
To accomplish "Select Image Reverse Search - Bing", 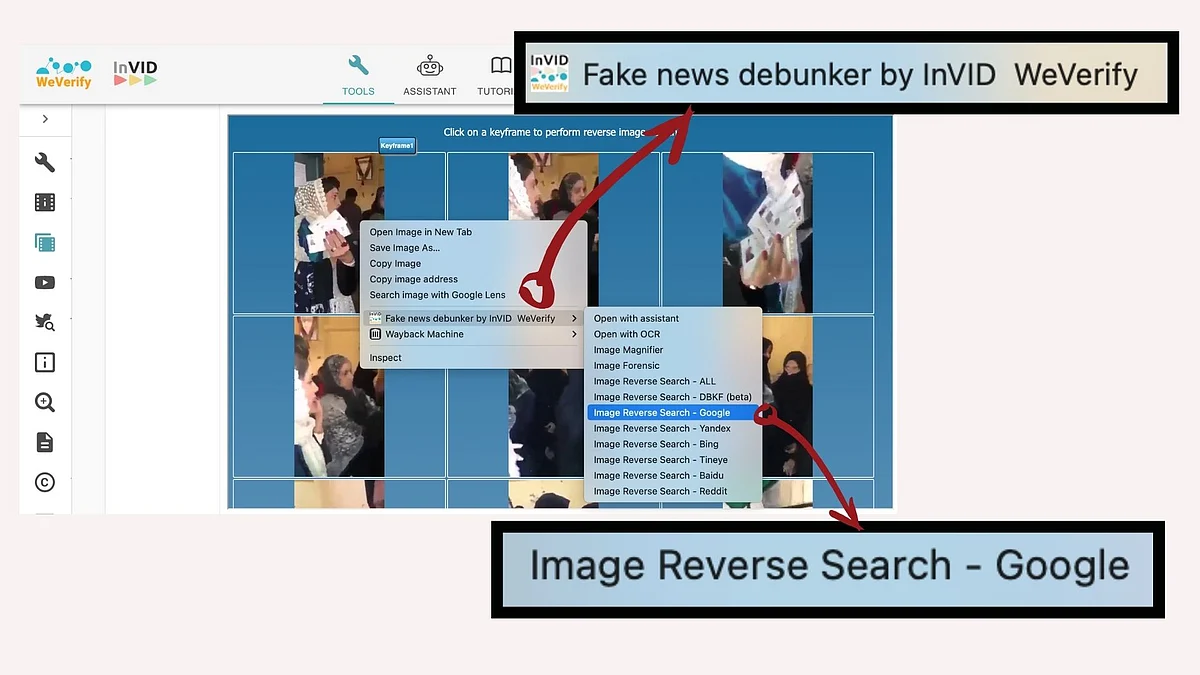I will pos(656,444).
